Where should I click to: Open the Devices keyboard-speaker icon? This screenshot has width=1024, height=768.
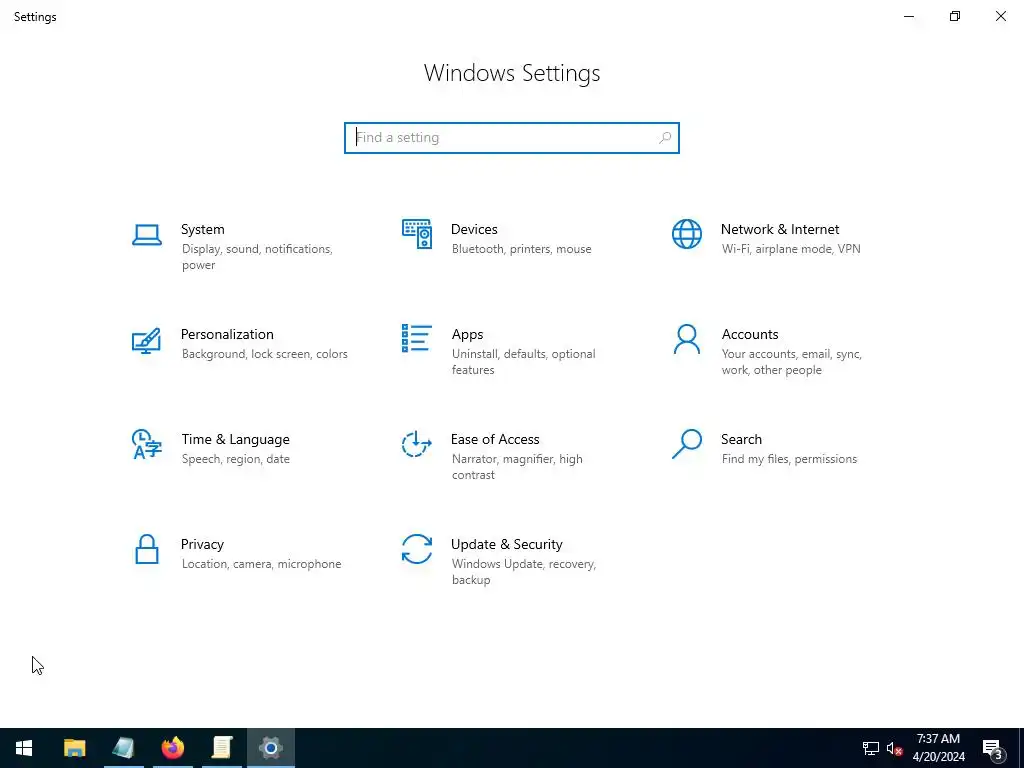coord(417,234)
